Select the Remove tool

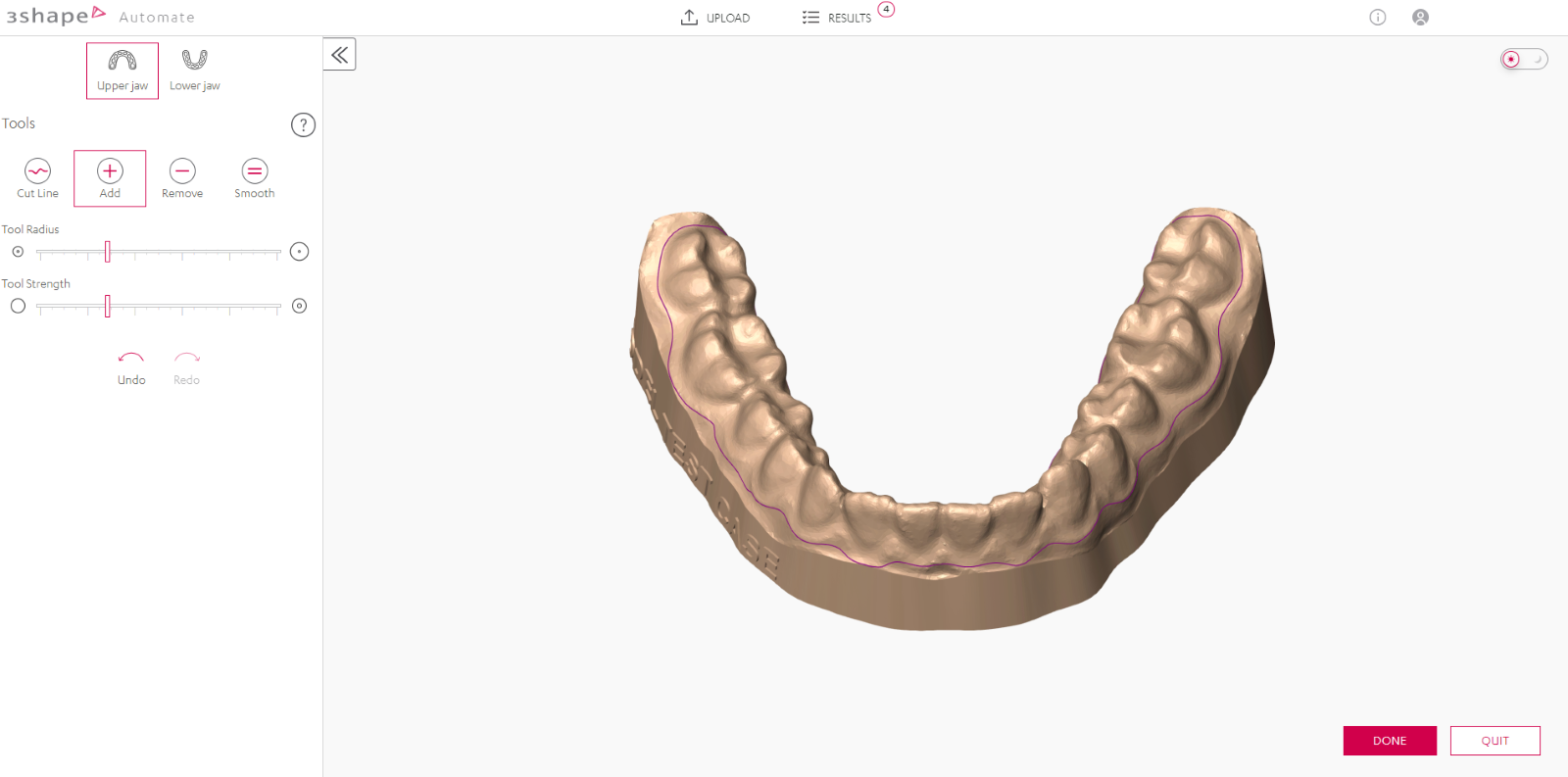coord(182,177)
